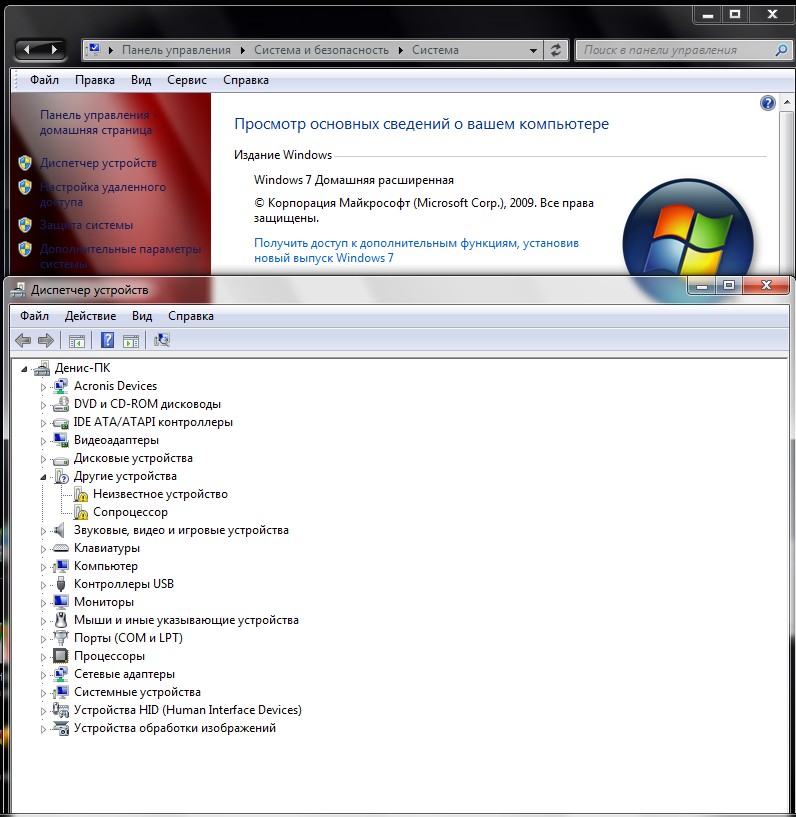Select Неизвестное устройство tree row
796x817 pixels.
pos(160,494)
